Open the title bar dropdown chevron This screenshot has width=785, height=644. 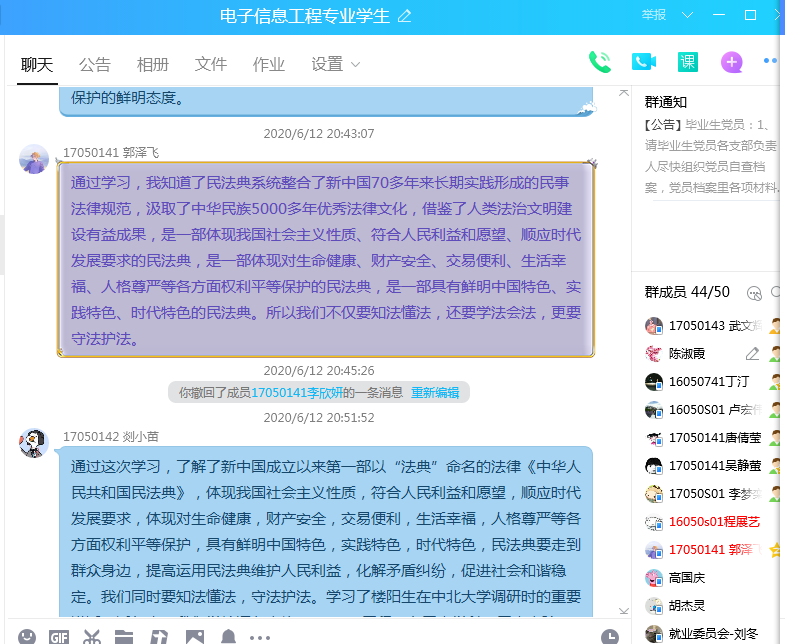pyautogui.click(x=687, y=15)
